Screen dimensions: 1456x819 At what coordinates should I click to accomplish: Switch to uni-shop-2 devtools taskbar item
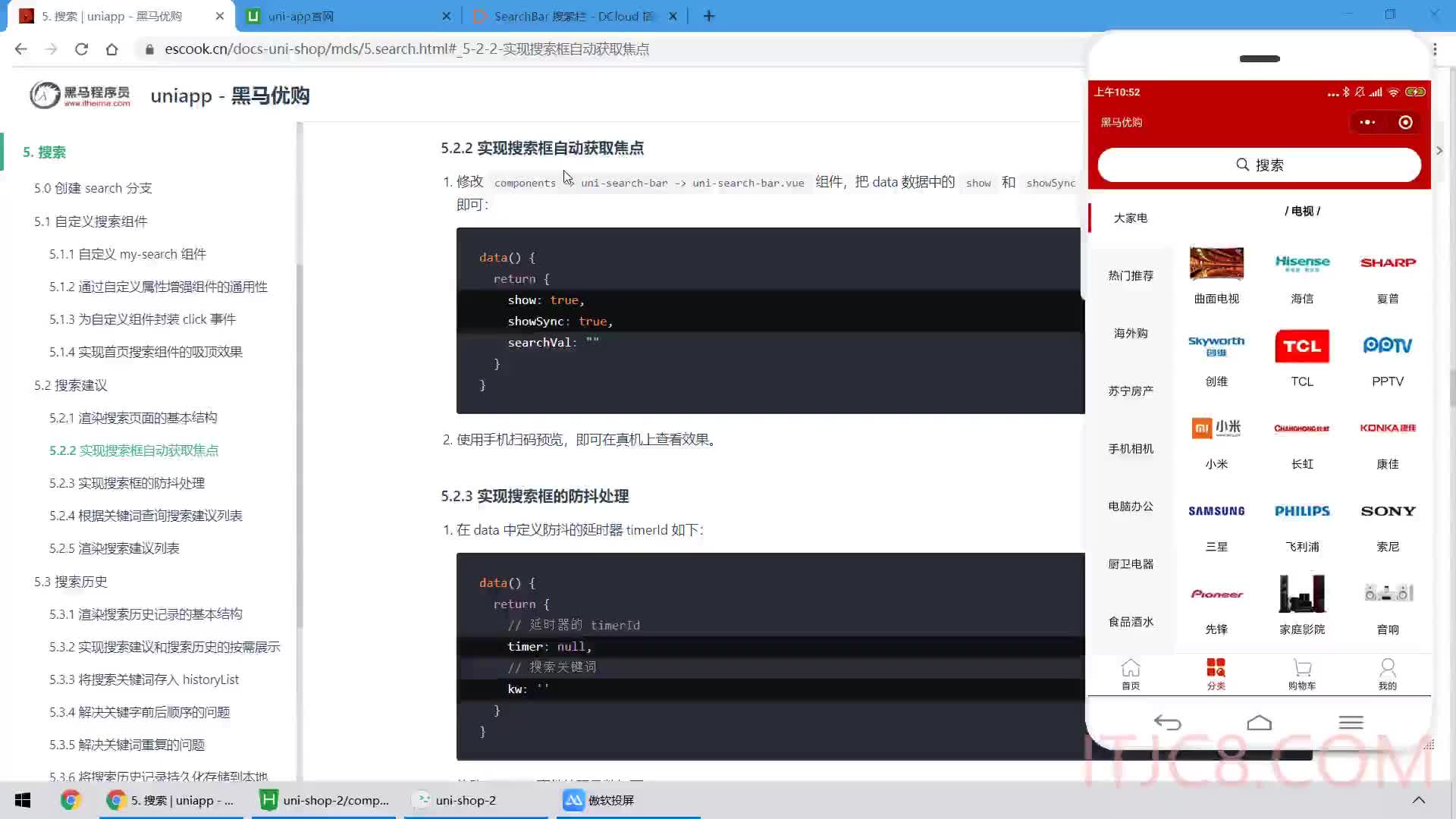coord(476,800)
